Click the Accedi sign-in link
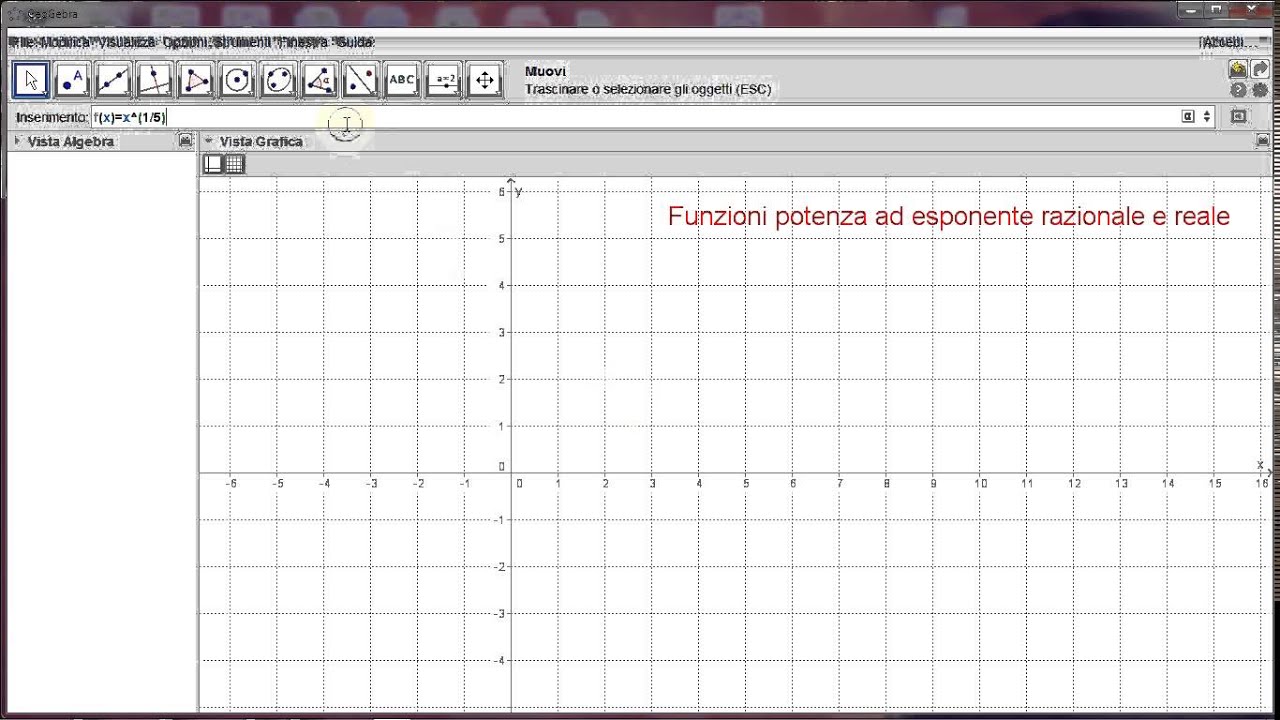Screen dimensions: 1280x720 pos(1225,42)
